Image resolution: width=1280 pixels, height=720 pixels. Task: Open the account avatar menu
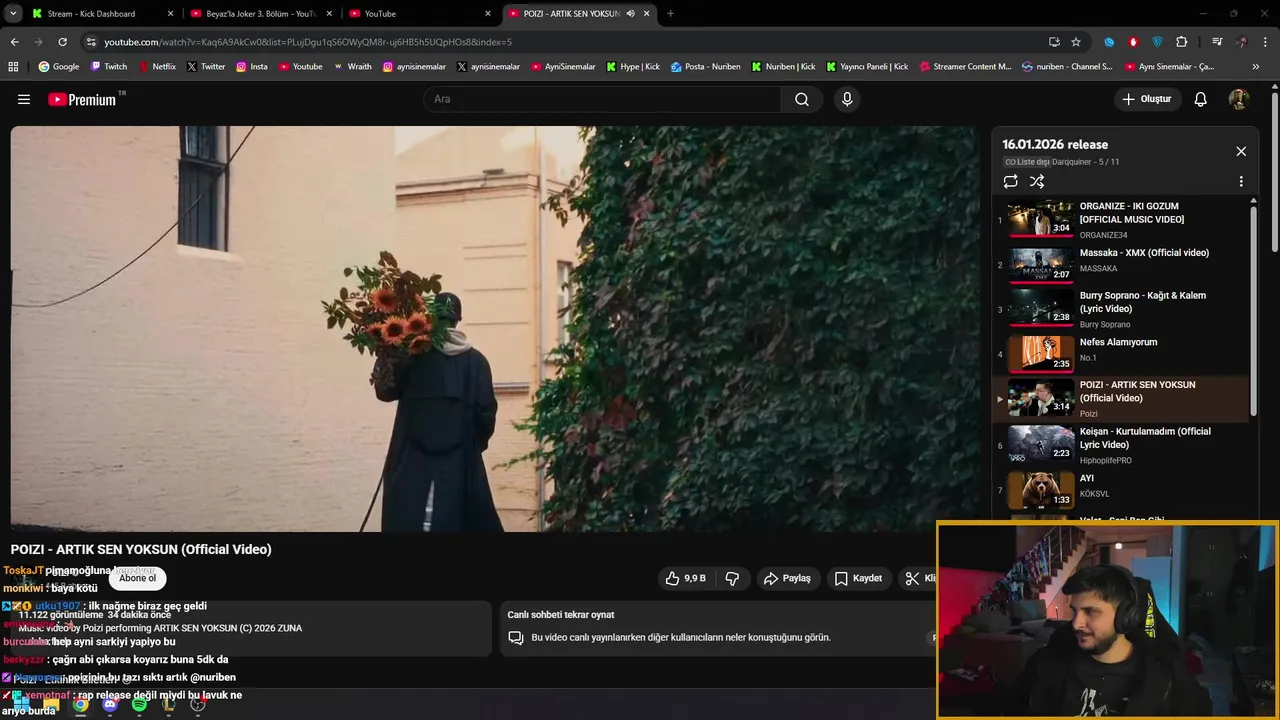pyautogui.click(x=1239, y=99)
